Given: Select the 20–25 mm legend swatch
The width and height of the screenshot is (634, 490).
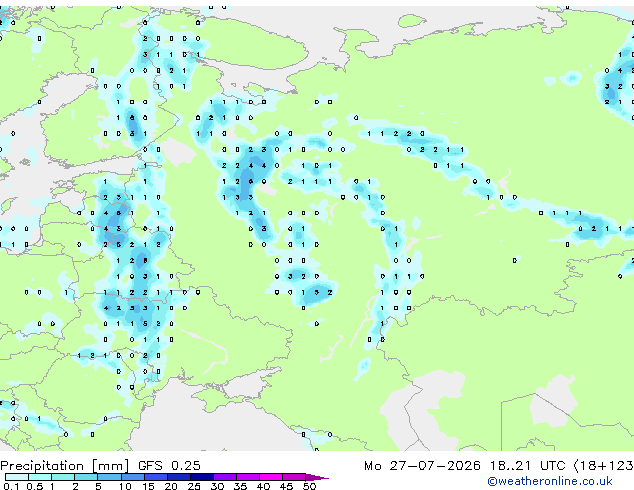Looking at the screenshot, I should point(178,477).
